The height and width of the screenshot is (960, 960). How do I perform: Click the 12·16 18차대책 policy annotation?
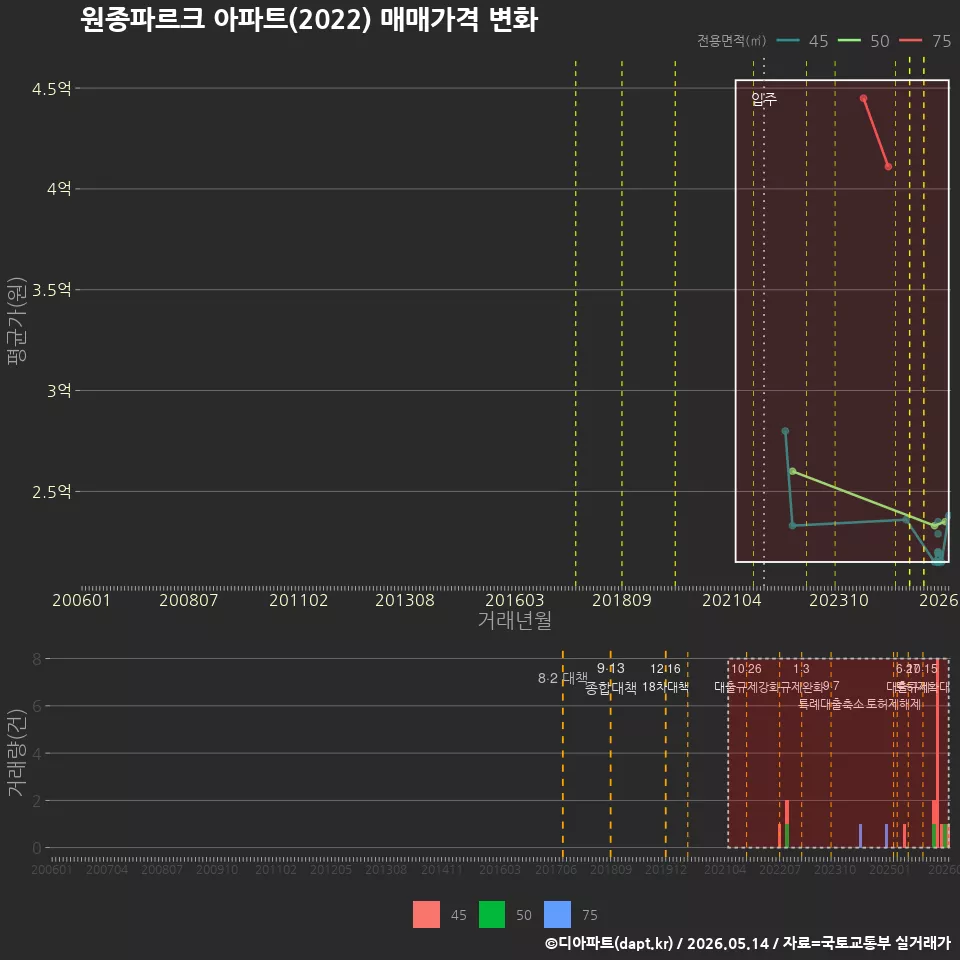(666, 678)
